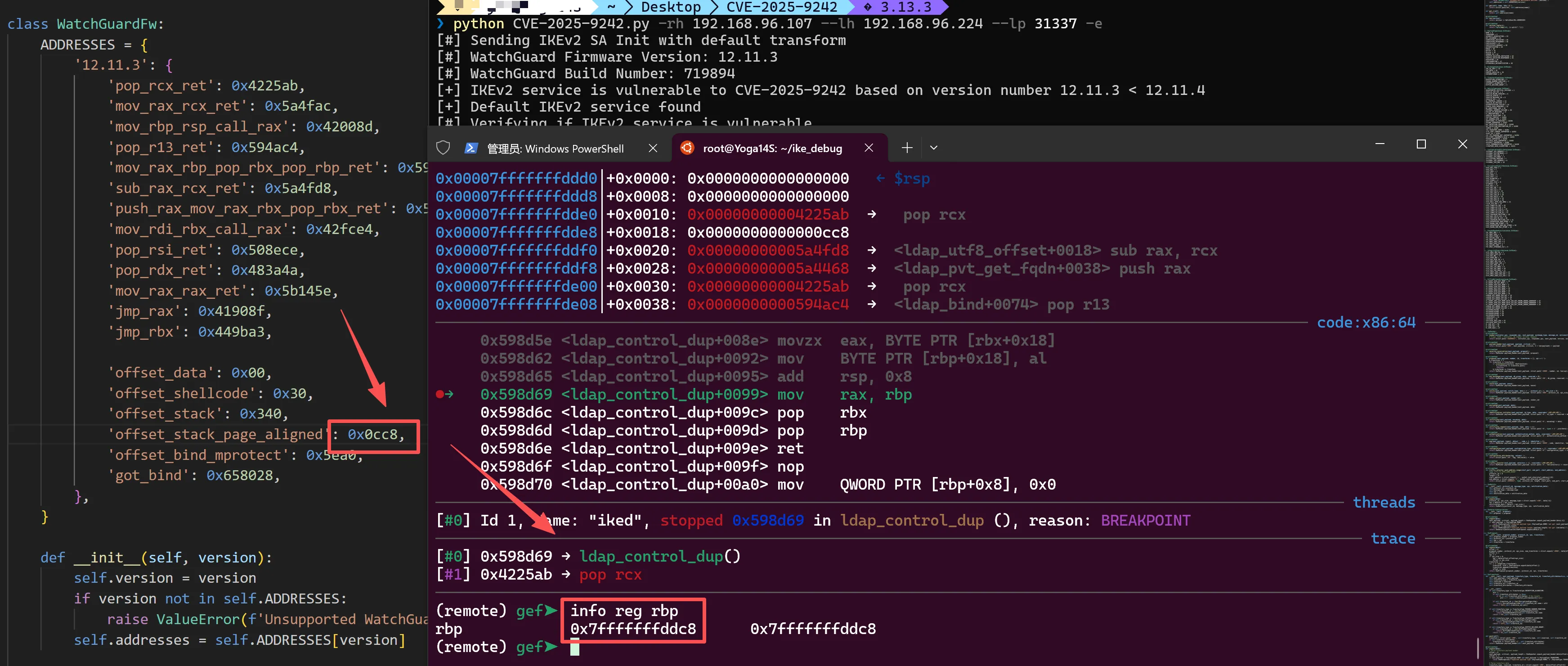Select the root@Yoga14S ~/ike_debug tab

point(772,148)
